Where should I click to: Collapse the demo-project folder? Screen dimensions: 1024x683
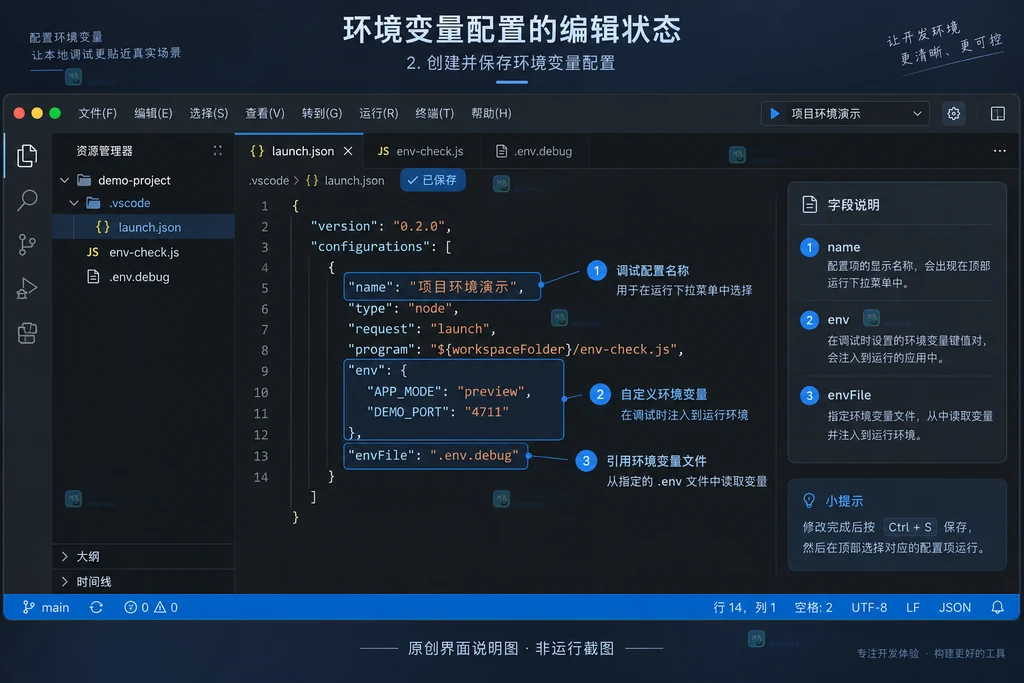point(64,180)
